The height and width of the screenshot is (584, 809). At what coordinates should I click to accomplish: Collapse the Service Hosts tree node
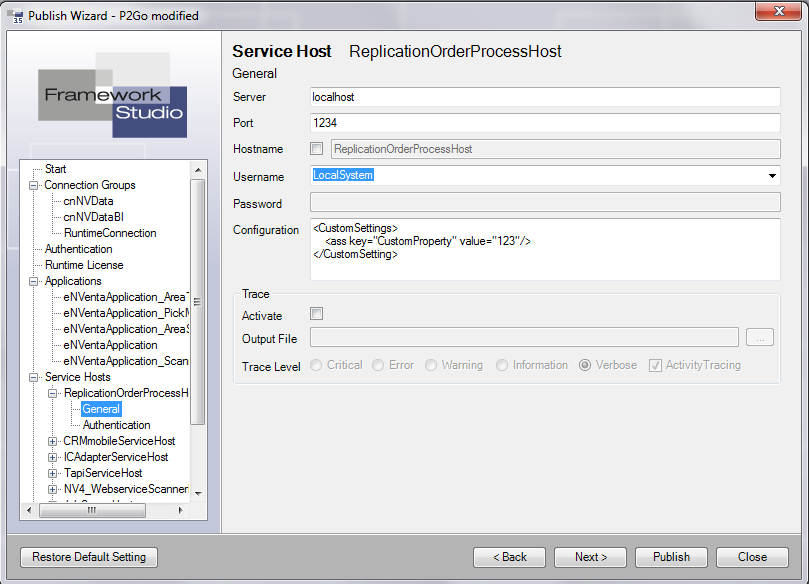[34, 377]
